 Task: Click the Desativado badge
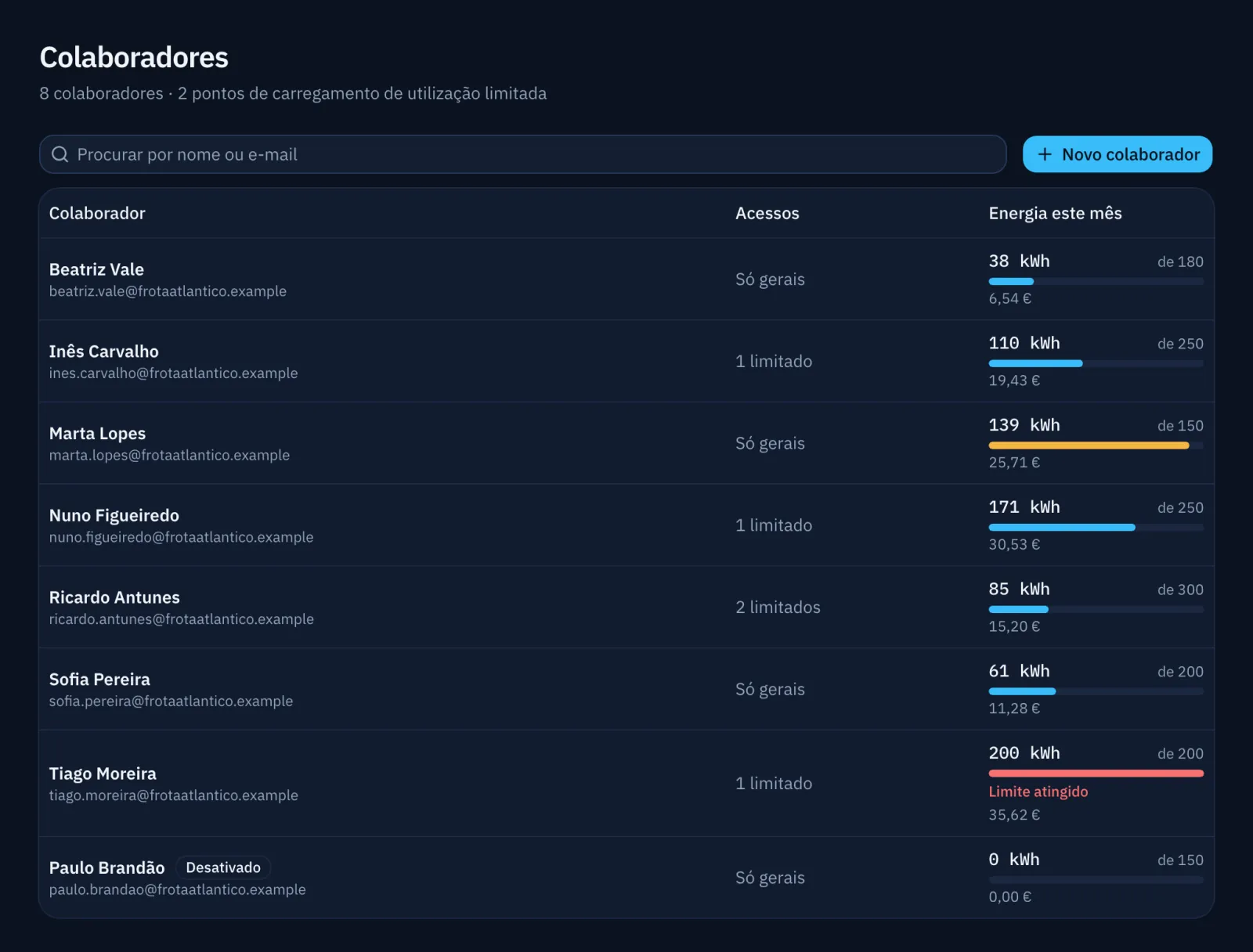point(223,867)
